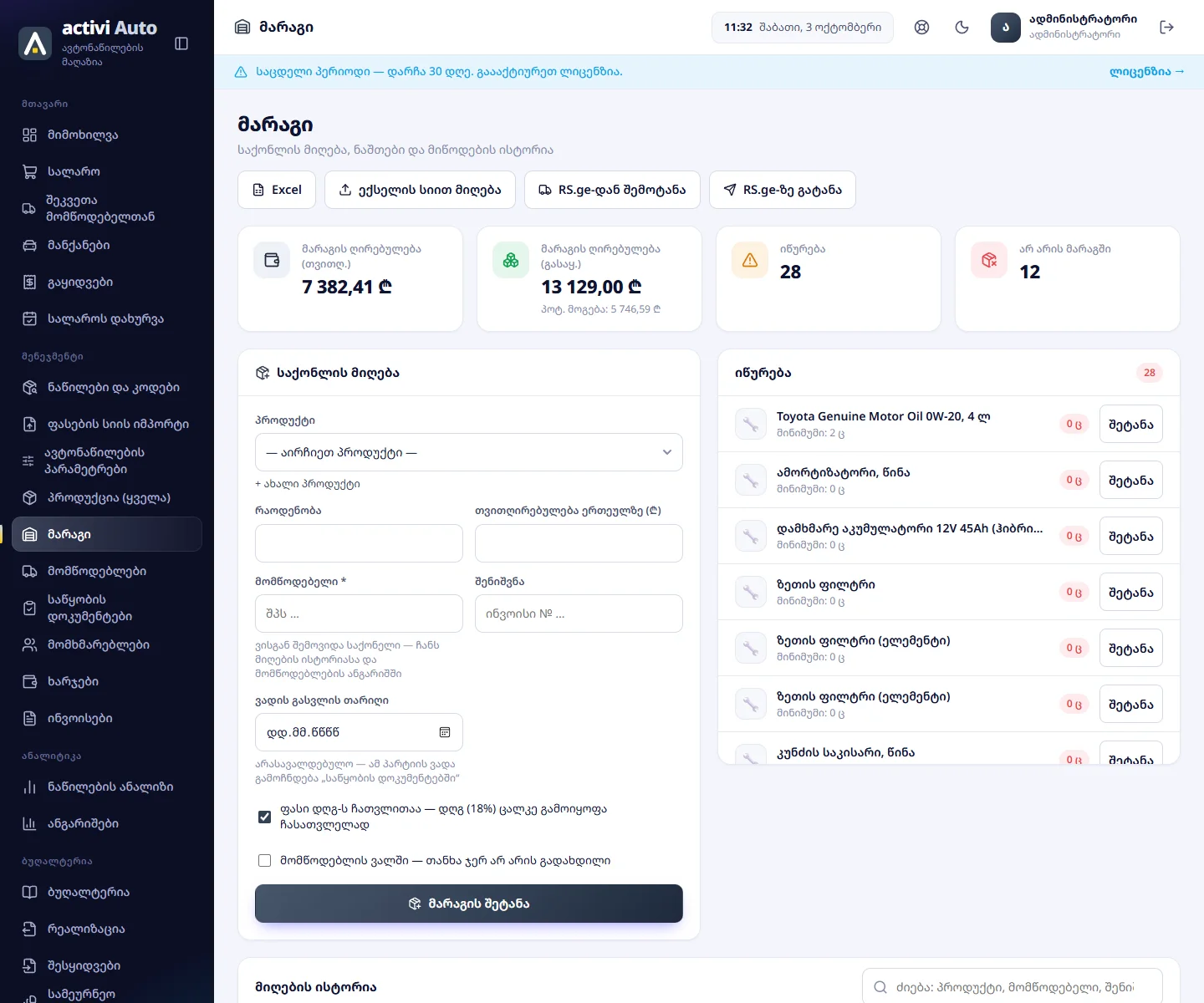1204x1003 pixels.
Task: Click wrench icon for ამორტიზატორი, წინა row
Action: 750,480
